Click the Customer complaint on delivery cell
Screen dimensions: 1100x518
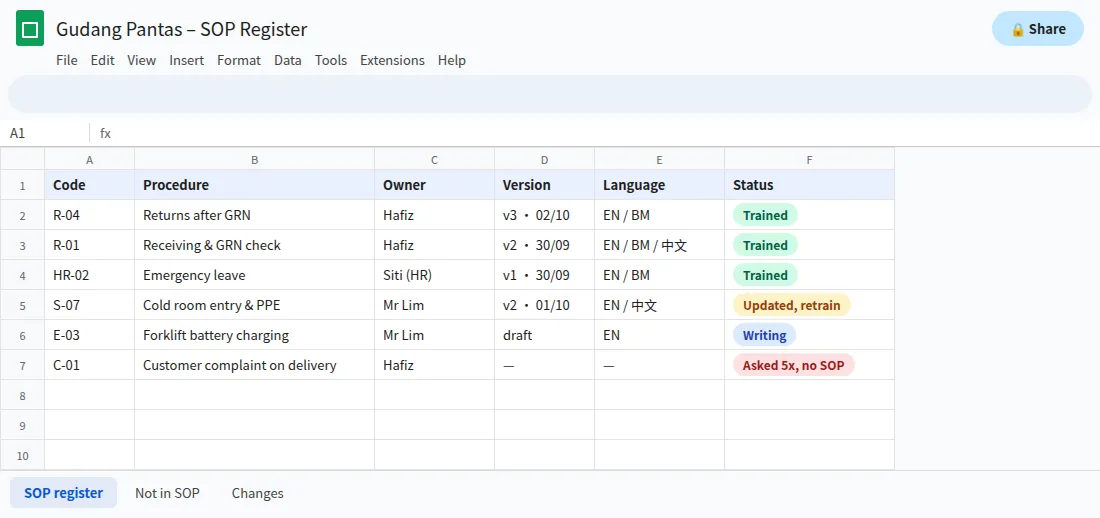(x=255, y=365)
